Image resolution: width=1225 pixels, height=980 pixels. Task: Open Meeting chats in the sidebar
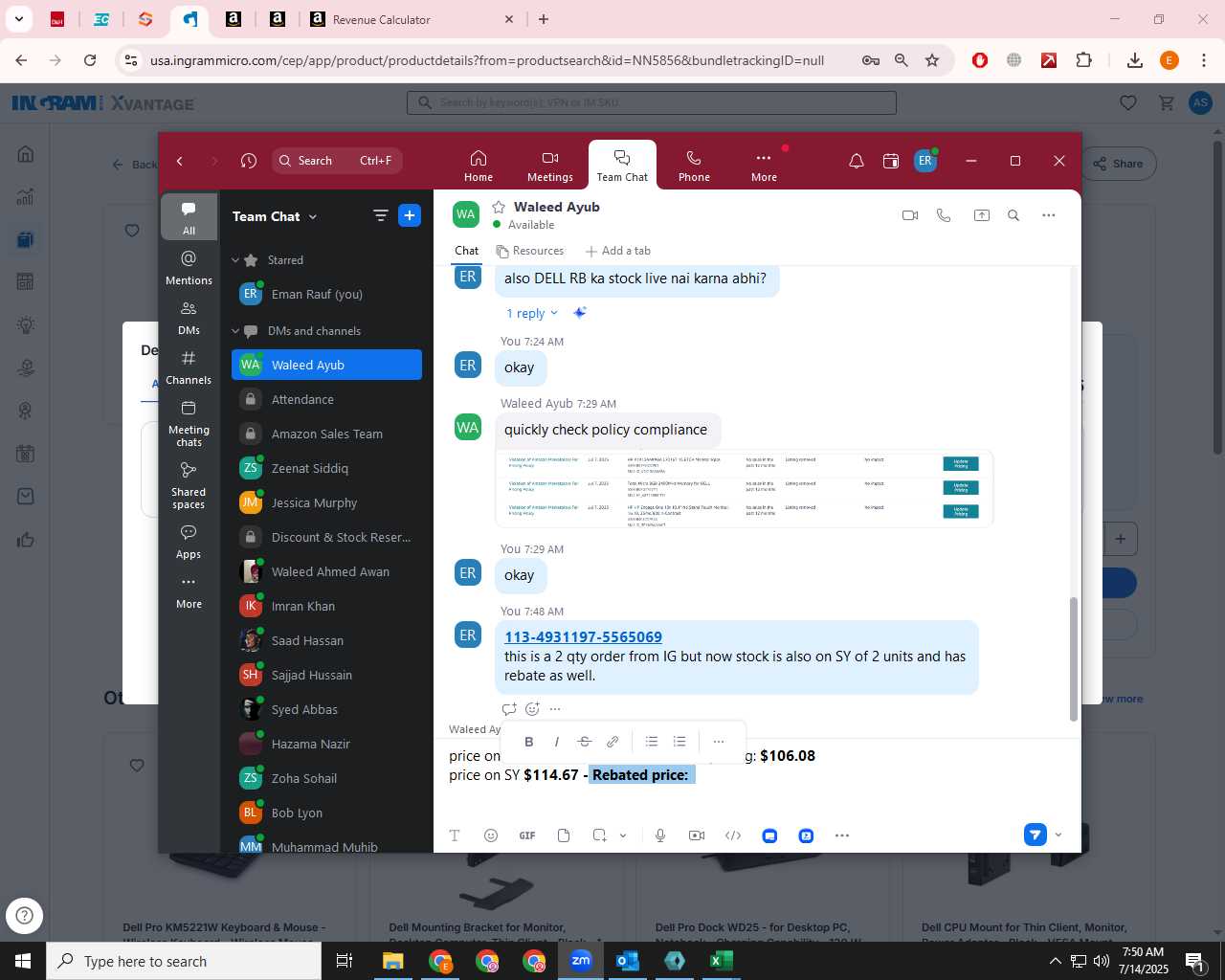[x=189, y=423]
